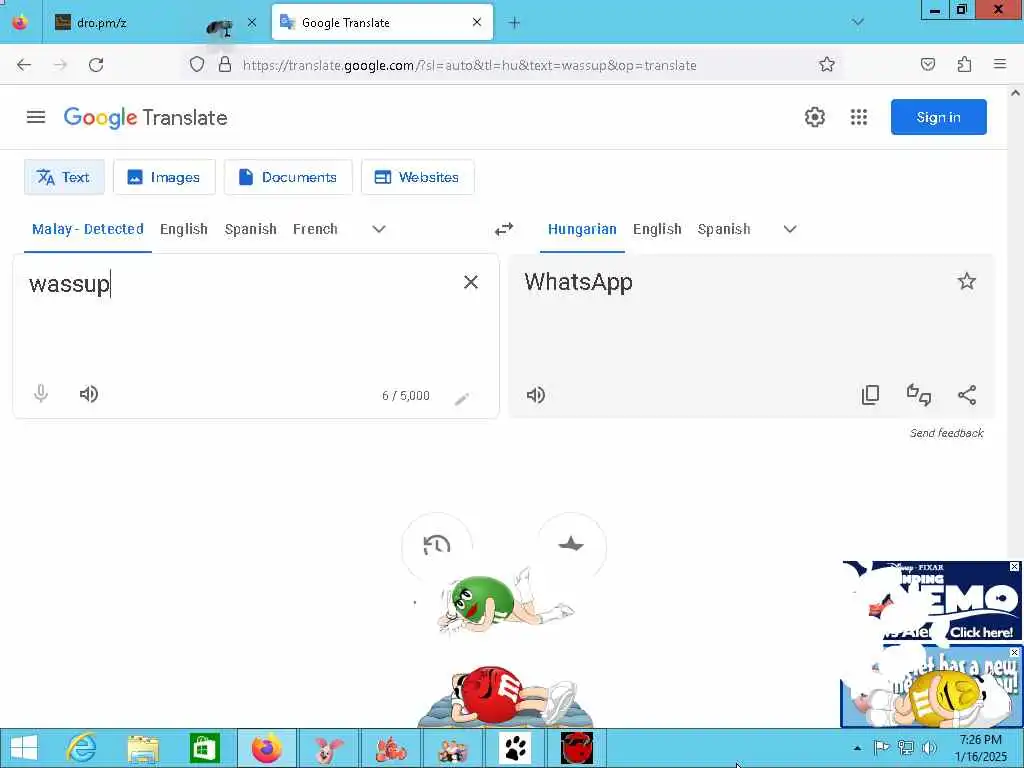
Task: Open the Firefox extensions menu
Action: tap(965, 65)
